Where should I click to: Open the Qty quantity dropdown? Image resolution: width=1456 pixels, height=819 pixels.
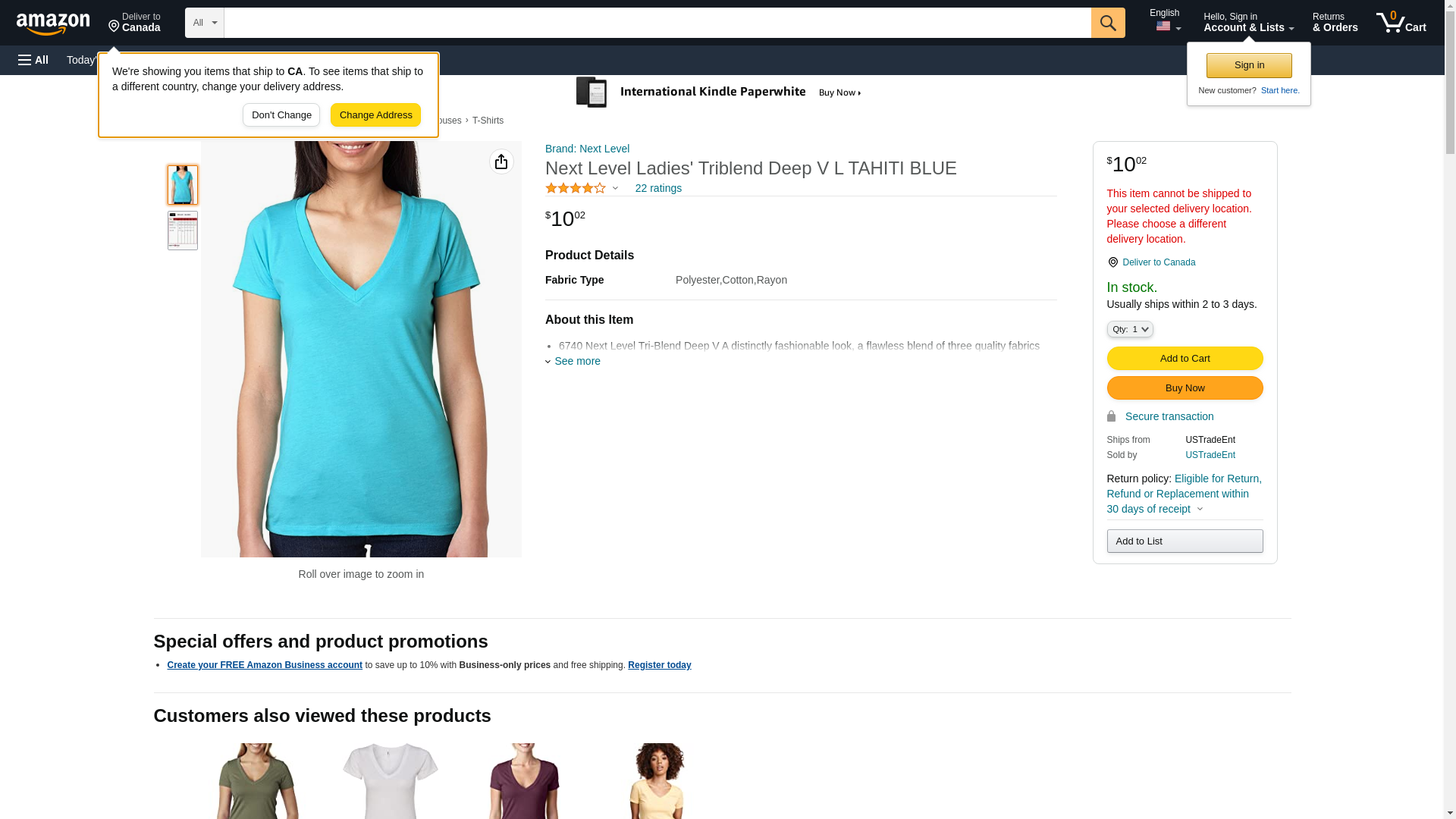1130,329
